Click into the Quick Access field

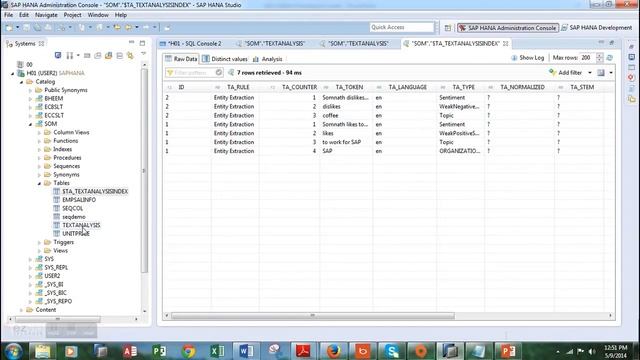pos(402,27)
